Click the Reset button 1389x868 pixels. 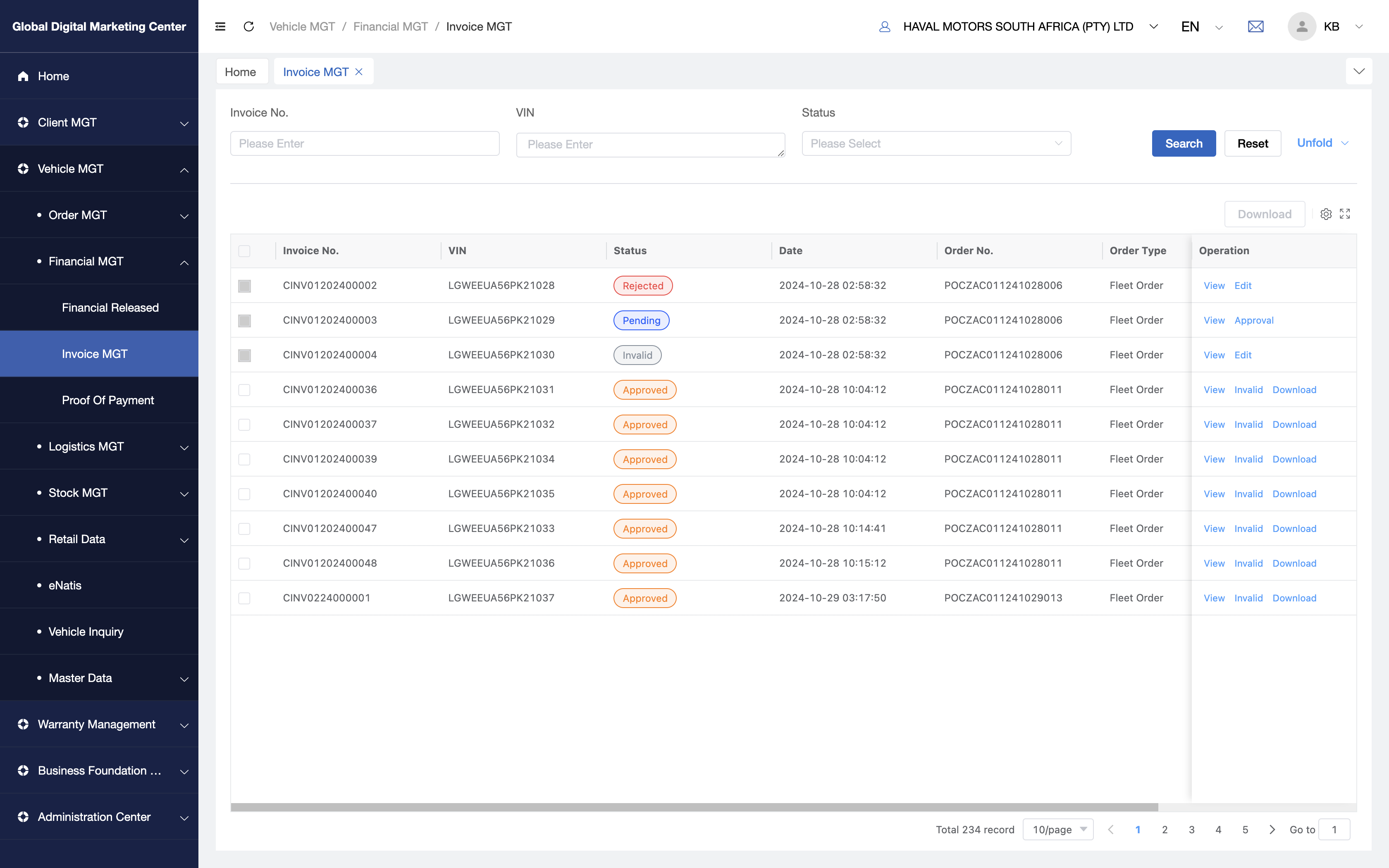(x=1253, y=143)
